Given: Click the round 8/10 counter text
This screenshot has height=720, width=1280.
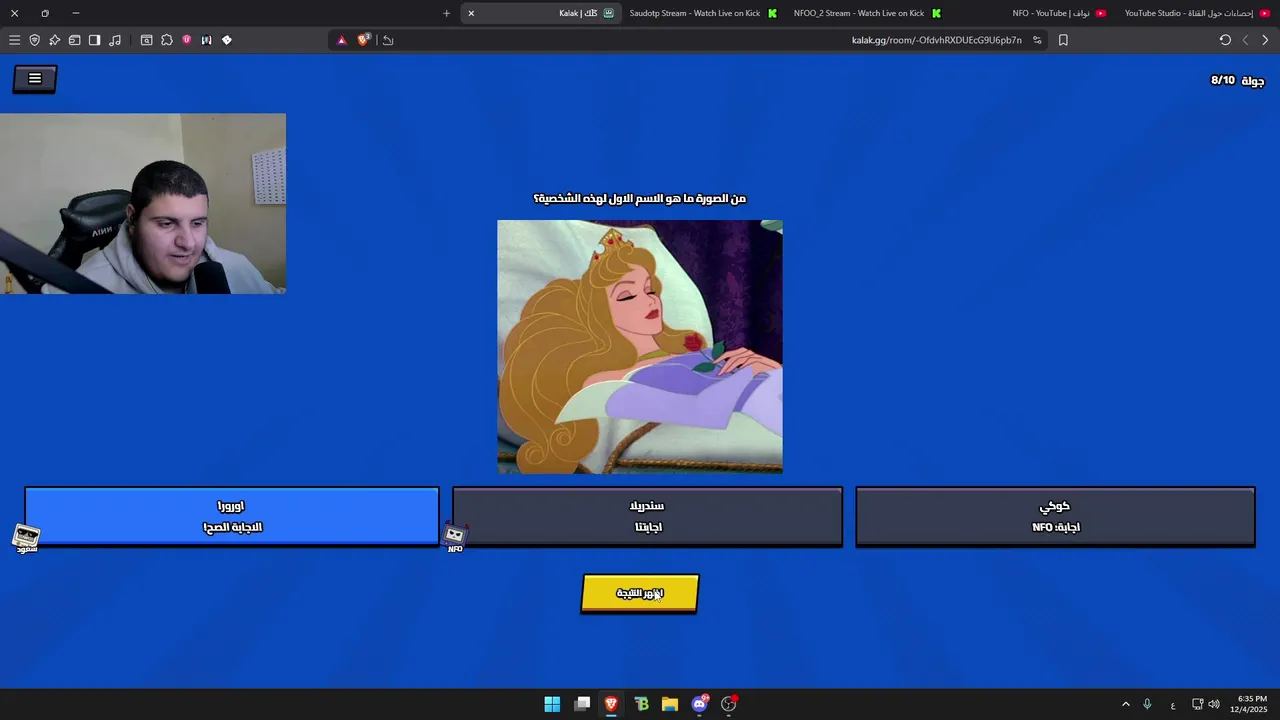Looking at the screenshot, I should point(1237,80).
